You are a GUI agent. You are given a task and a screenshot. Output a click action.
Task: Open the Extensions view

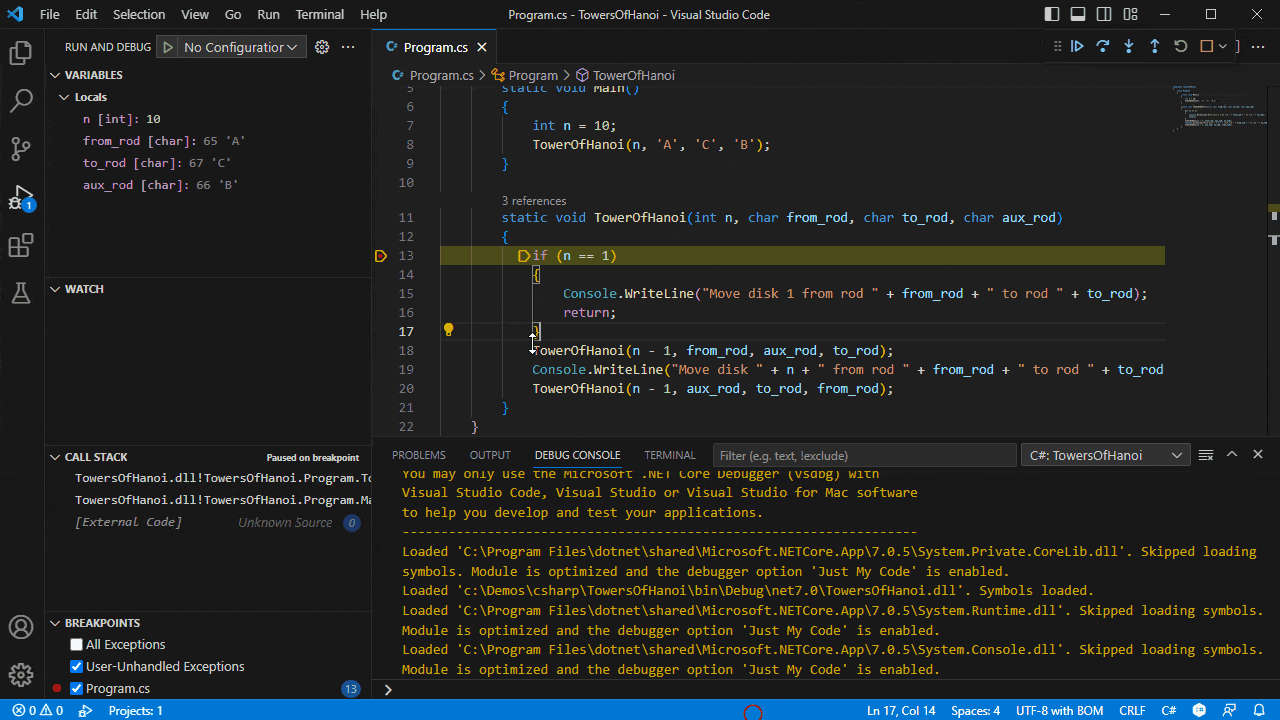pos(20,245)
